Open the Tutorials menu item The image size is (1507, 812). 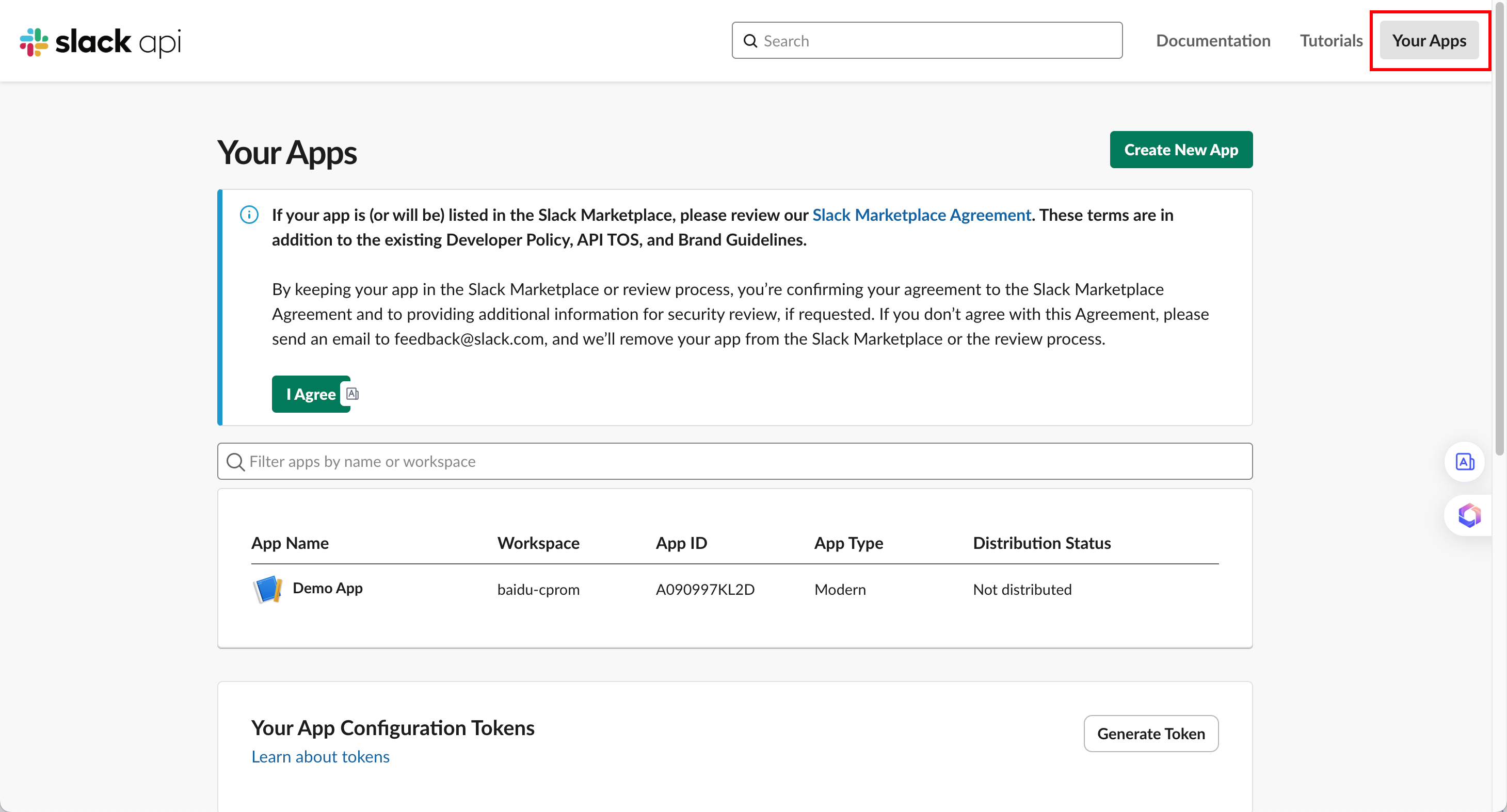(1331, 40)
